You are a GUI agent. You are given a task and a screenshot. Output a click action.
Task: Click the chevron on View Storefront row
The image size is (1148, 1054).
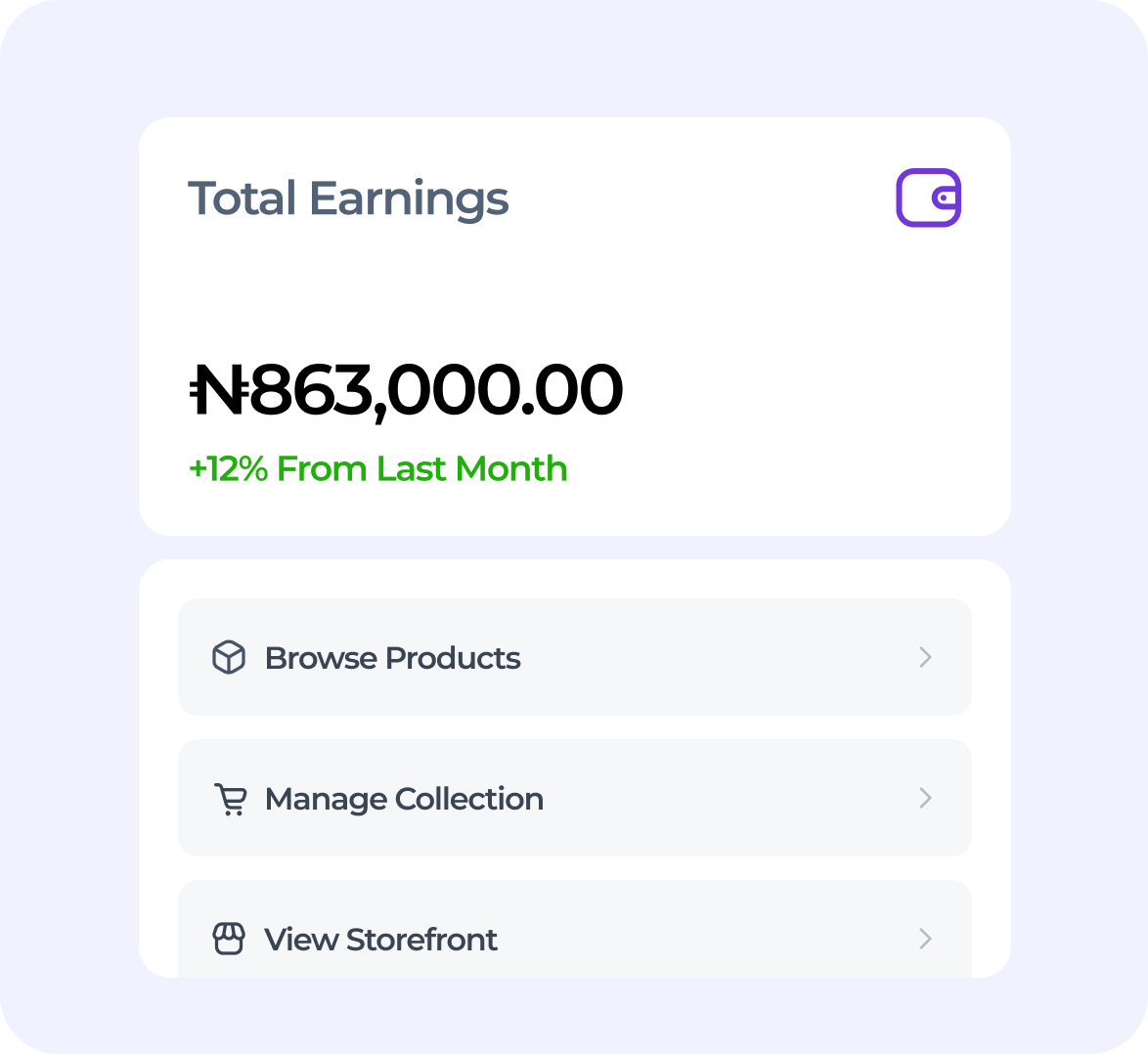click(x=925, y=939)
